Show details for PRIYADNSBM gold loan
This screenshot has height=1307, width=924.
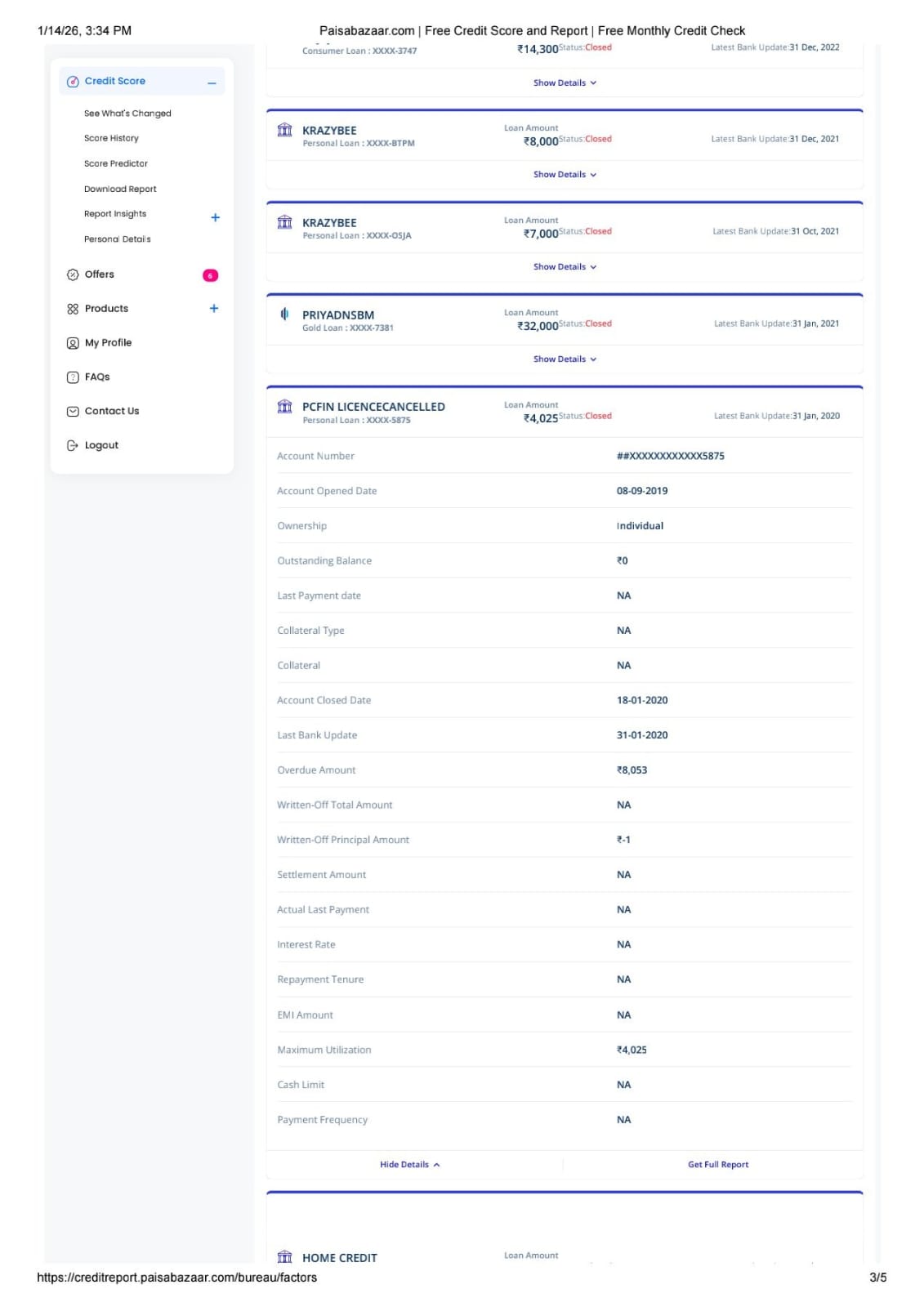coord(565,359)
